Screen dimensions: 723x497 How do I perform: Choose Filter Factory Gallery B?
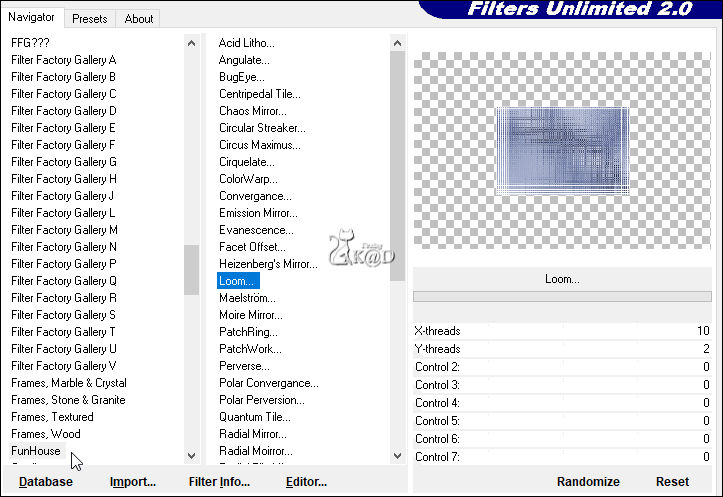[x=64, y=77]
